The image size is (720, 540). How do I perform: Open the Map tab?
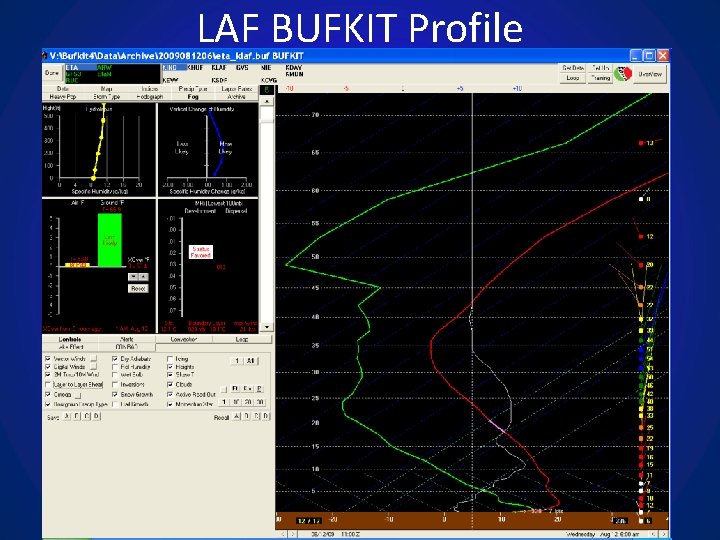tap(107, 89)
